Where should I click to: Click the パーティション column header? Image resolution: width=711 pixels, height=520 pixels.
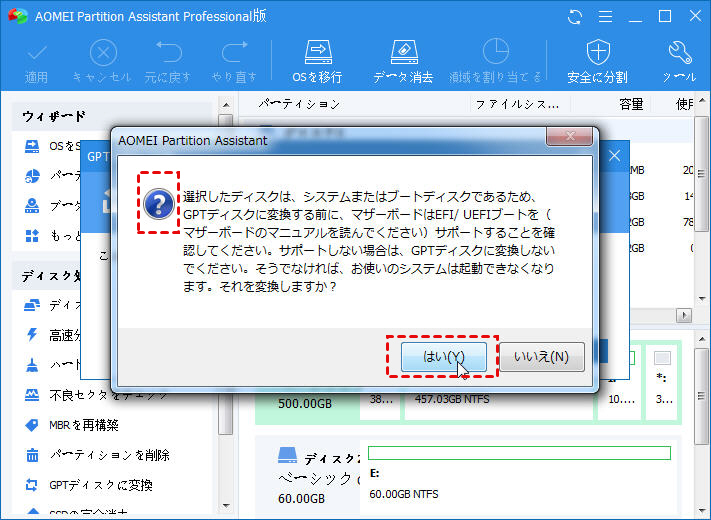pos(299,105)
